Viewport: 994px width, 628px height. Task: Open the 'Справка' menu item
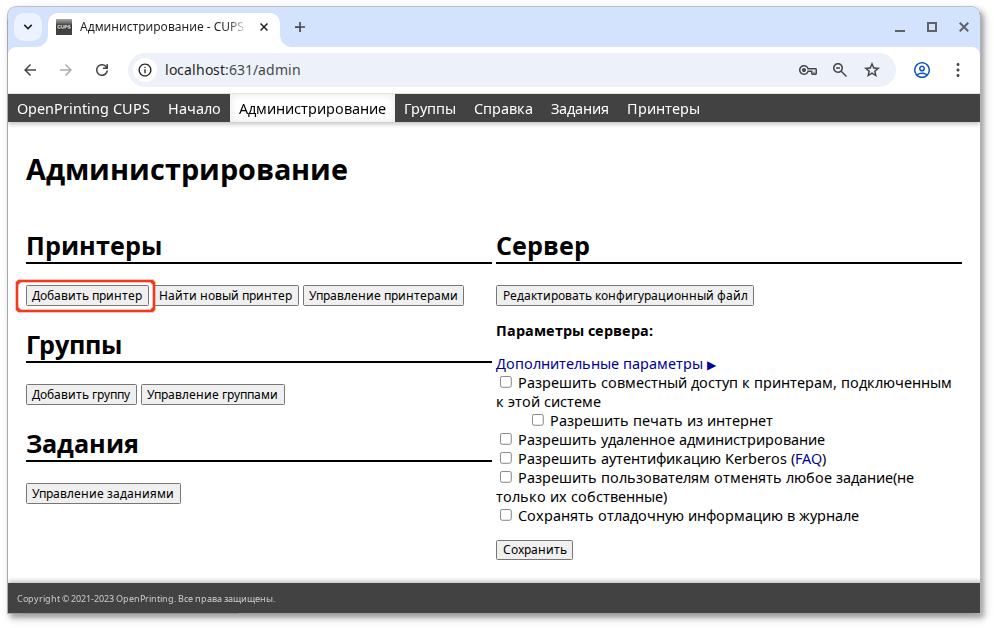[x=503, y=108]
